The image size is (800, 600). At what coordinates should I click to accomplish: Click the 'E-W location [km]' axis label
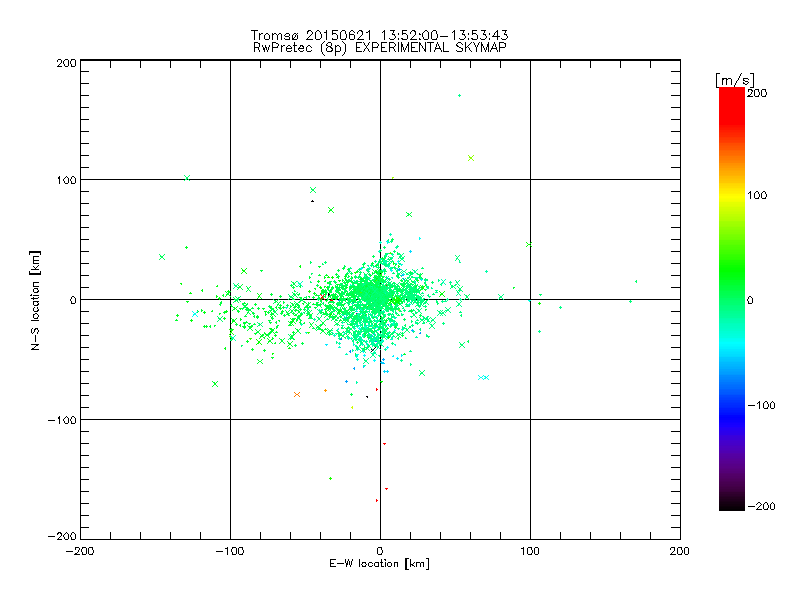[379, 564]
